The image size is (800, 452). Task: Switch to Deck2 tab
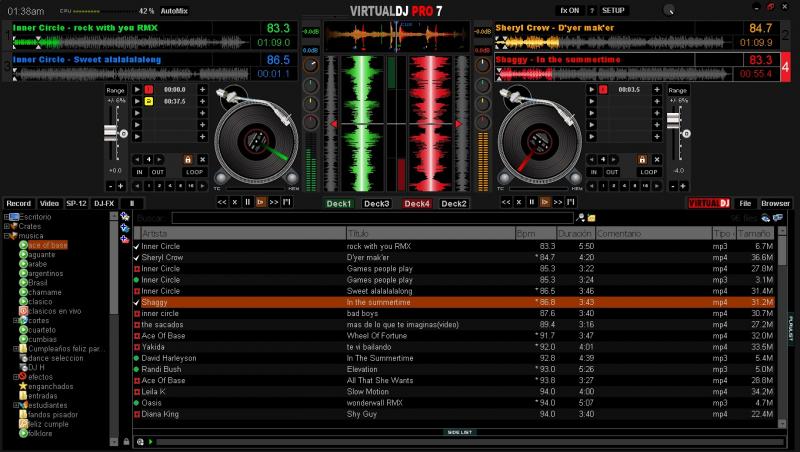click(454, 204)
